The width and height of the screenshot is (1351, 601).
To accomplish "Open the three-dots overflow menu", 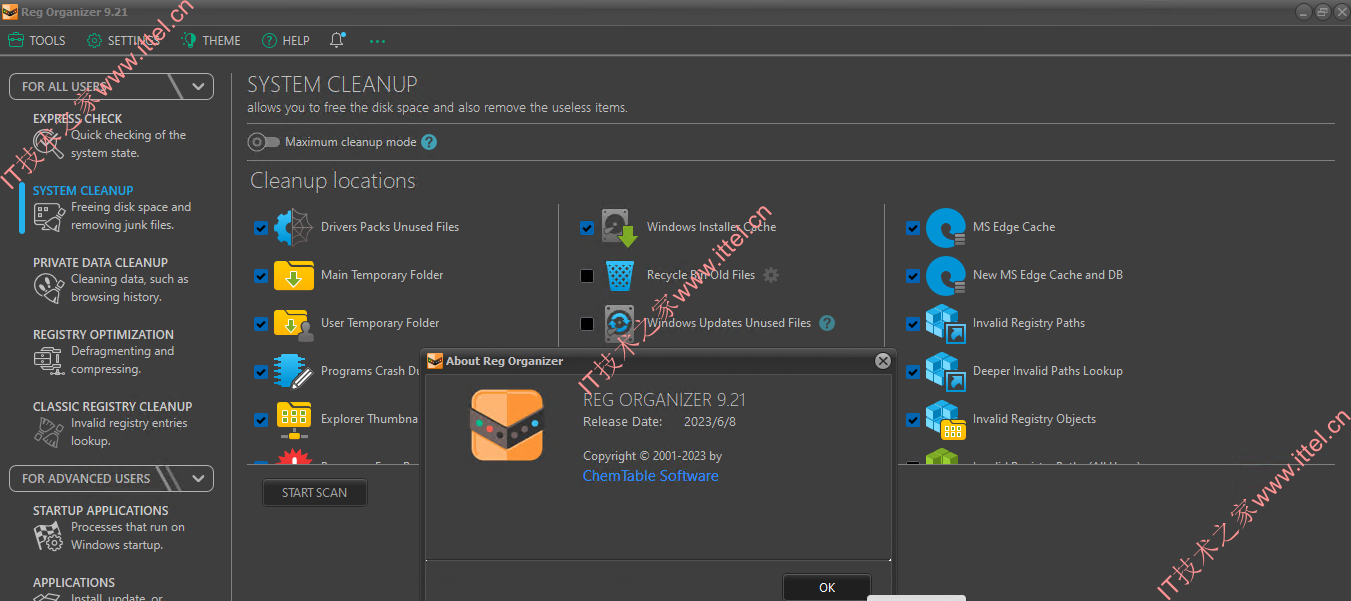I will [x=377, y=41].
